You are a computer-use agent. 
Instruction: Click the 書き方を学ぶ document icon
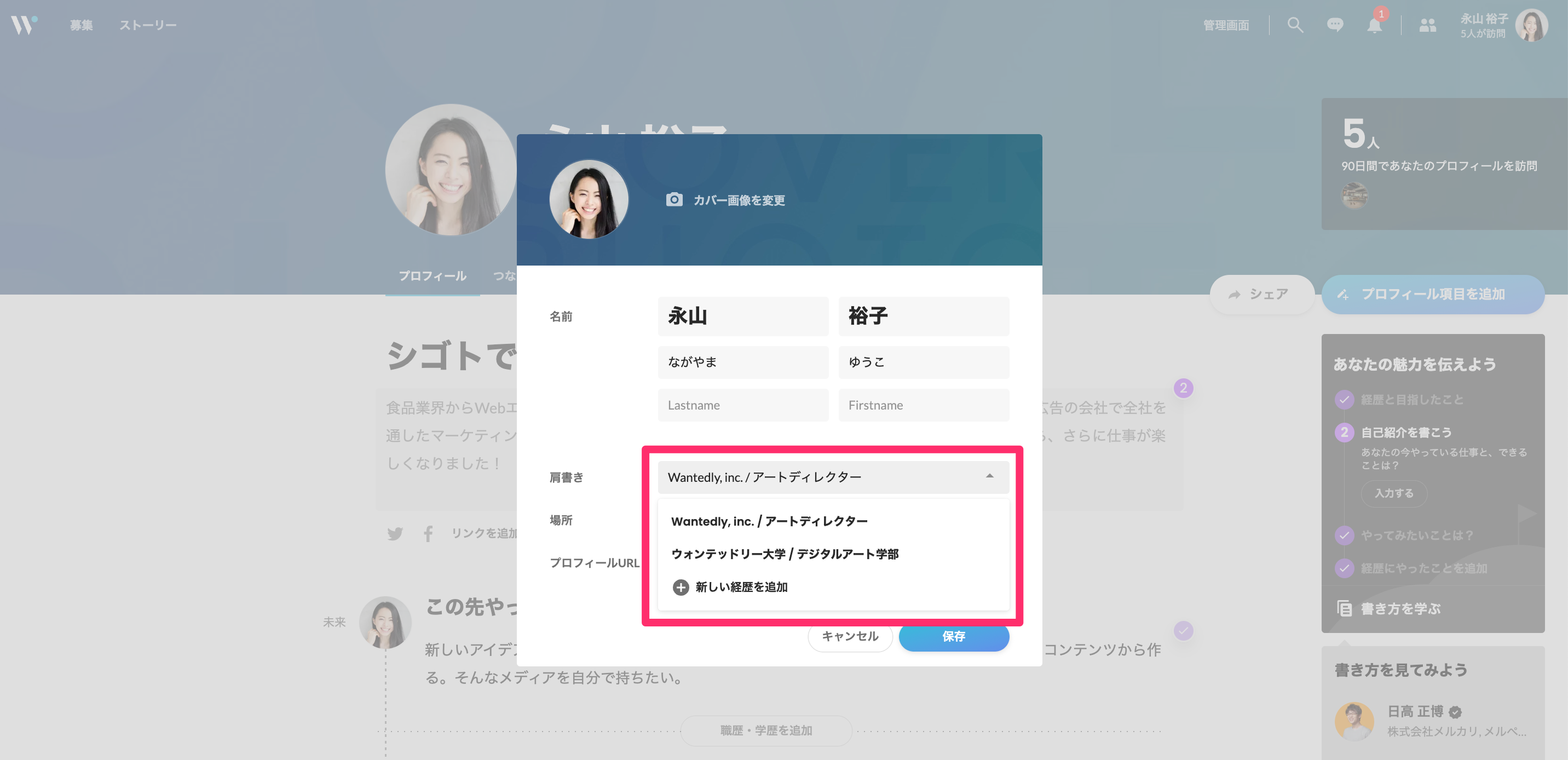[1344, 608]
